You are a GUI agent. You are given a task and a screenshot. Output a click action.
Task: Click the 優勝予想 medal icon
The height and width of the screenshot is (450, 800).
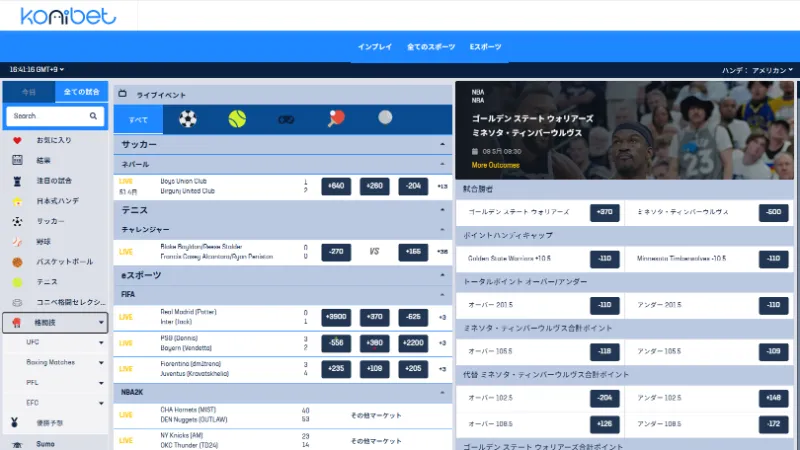[14, 422]
